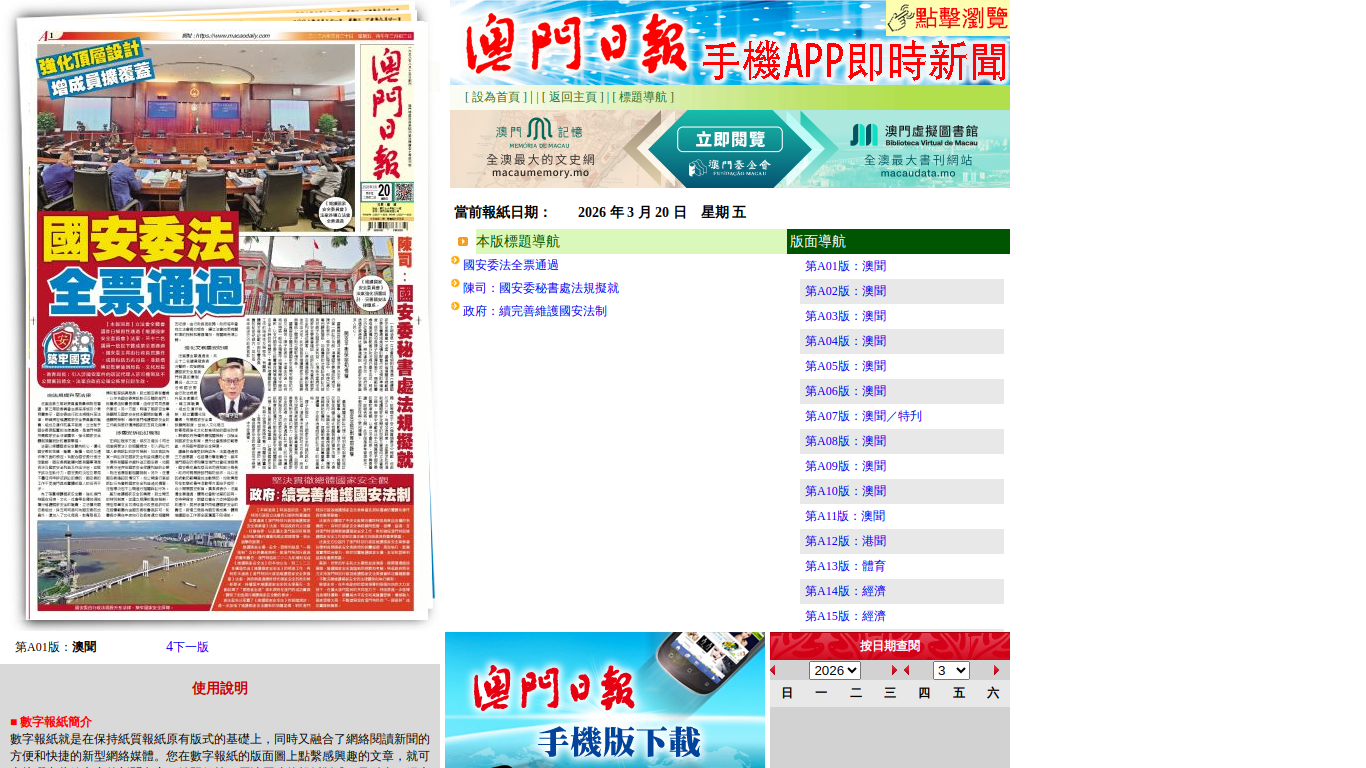Click the 使用說明 heading
The width and height of the screenshot is (1366, 768).
pos(220,688)
